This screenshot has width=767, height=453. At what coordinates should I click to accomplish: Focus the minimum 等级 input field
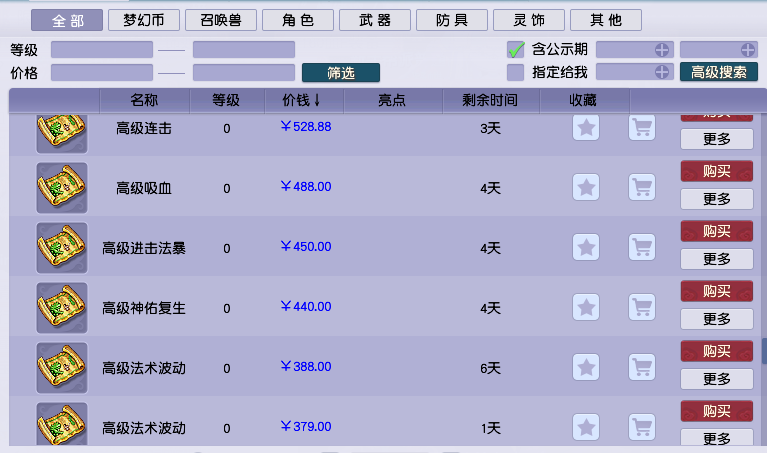102,49
